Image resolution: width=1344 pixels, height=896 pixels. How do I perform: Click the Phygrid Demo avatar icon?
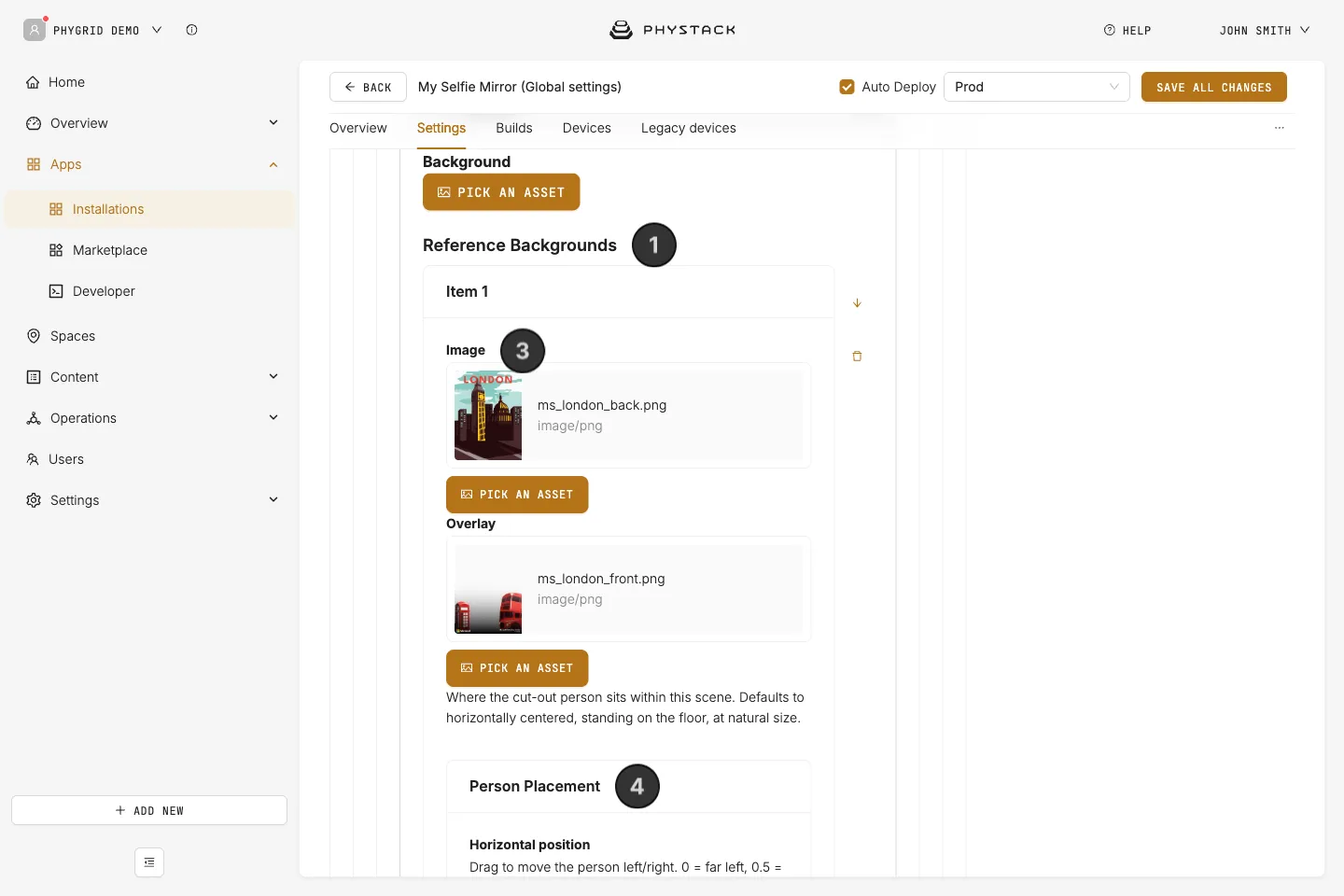tap(35, 30)
